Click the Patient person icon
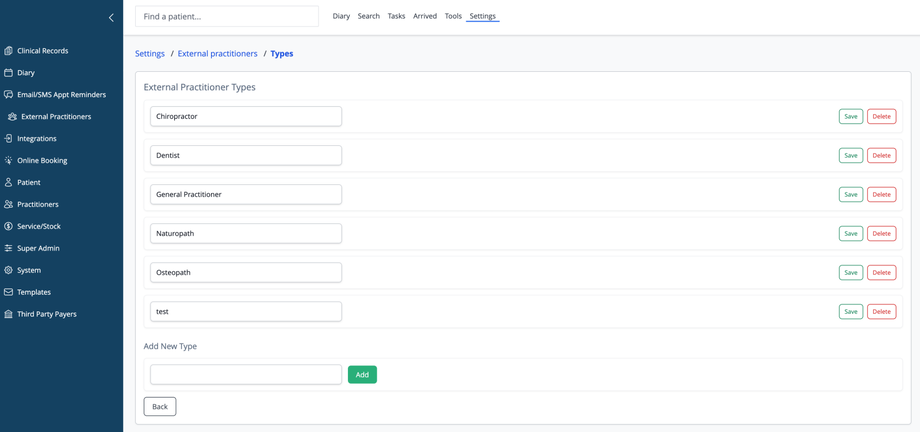The width and height of the screenshot is (920, 432). [x=9, y=183]
